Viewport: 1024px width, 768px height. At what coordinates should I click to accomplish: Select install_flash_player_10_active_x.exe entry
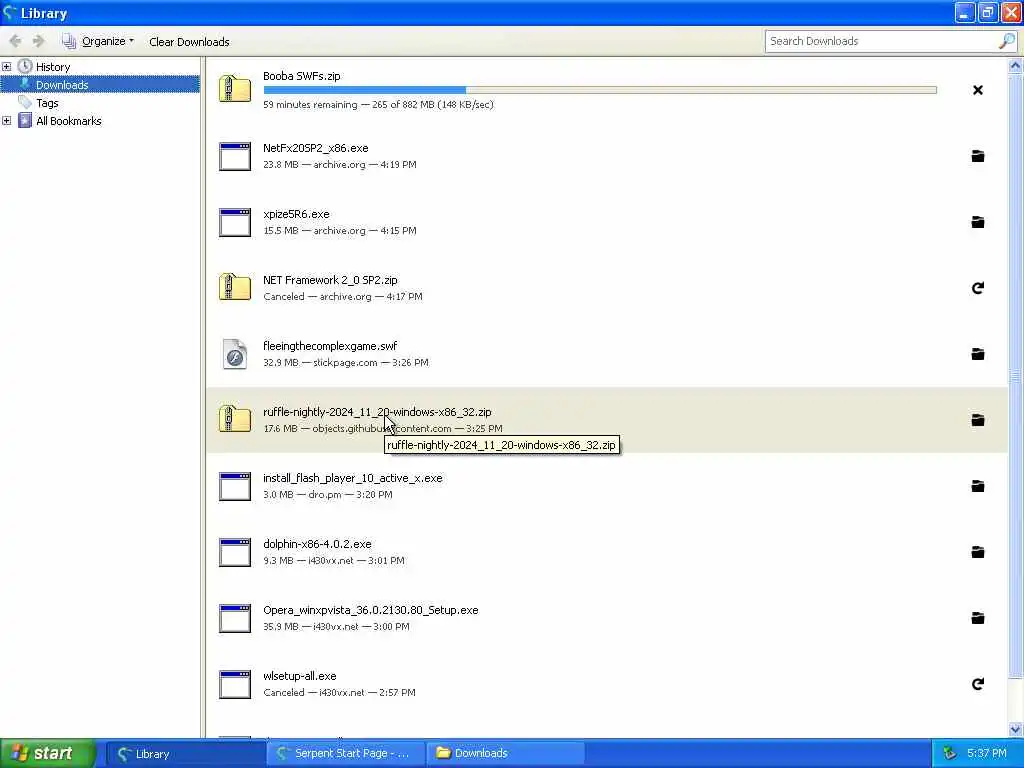pyautogui.click(x=607, y=486)
